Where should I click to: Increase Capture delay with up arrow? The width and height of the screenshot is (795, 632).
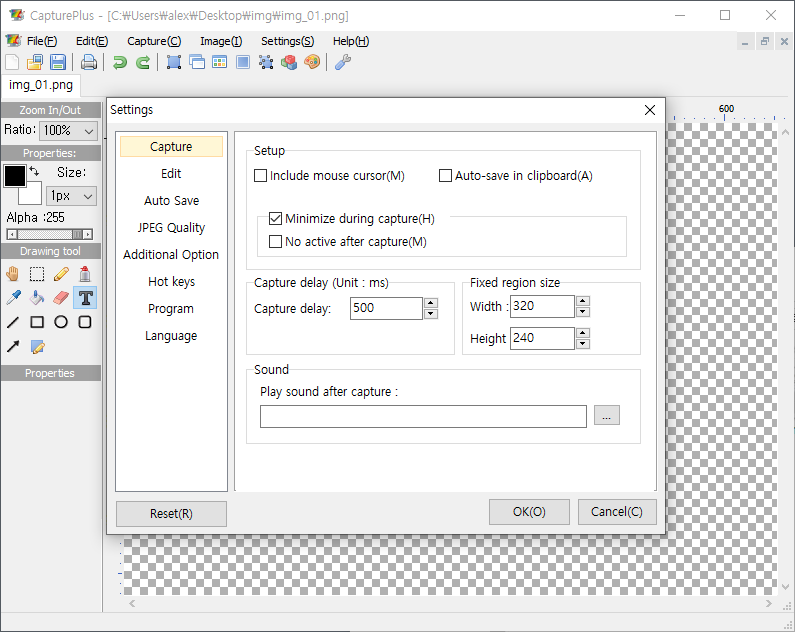[431, 302]
